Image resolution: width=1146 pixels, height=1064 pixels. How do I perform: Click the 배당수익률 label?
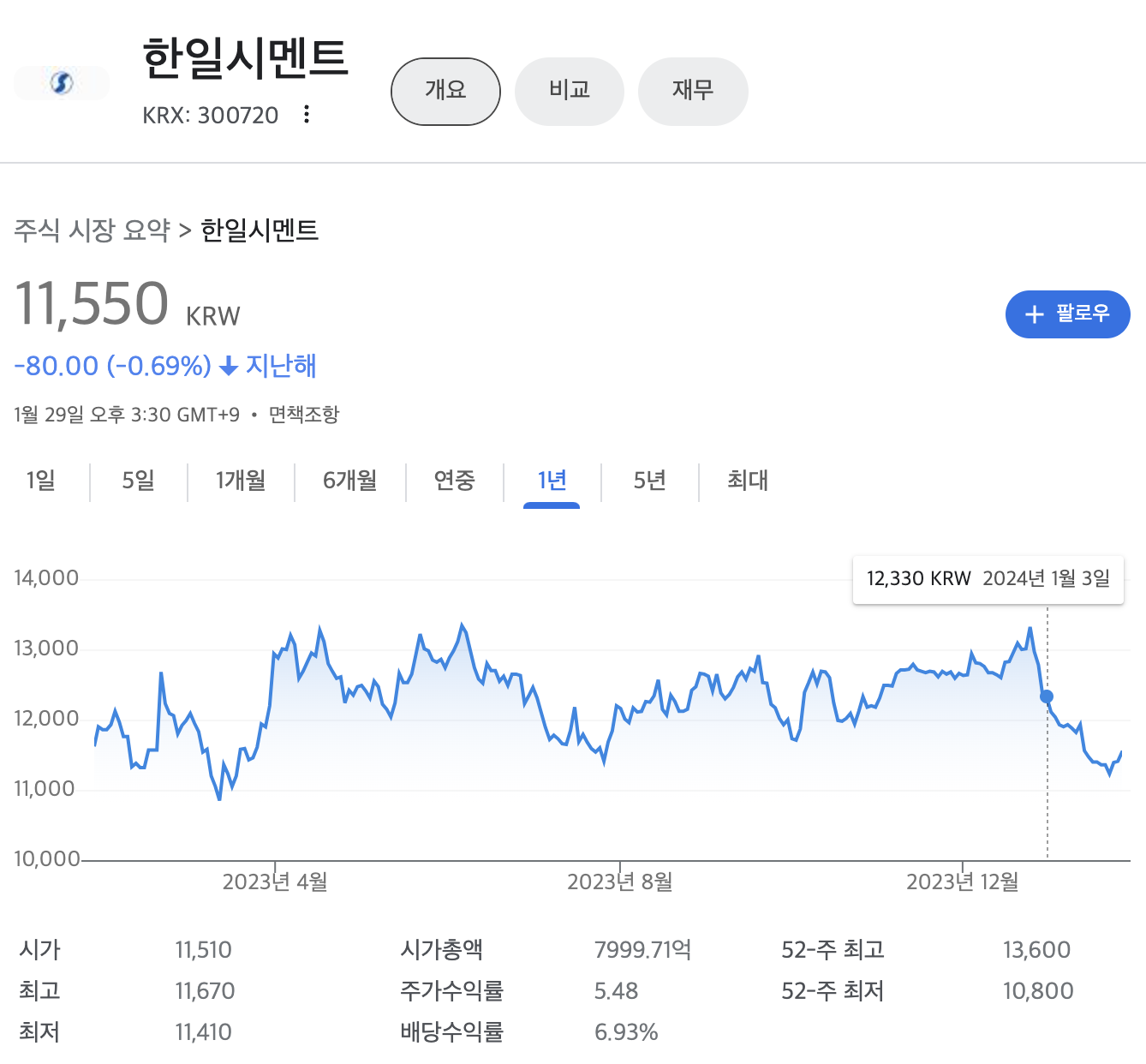pos(452,1032)
